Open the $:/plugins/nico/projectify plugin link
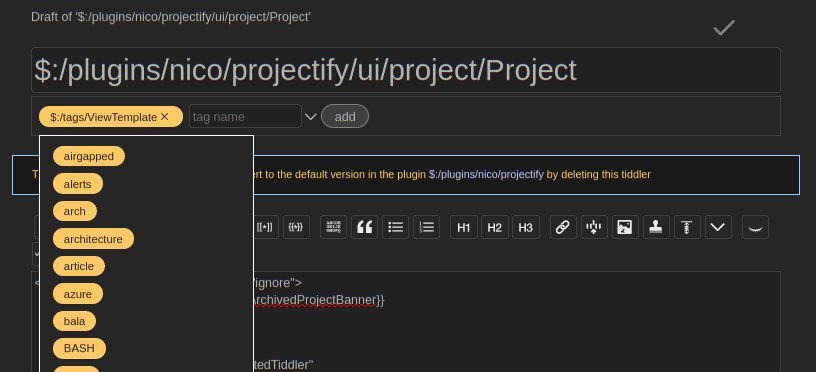This screenshot has width=816, height=372. pos(486,175)
